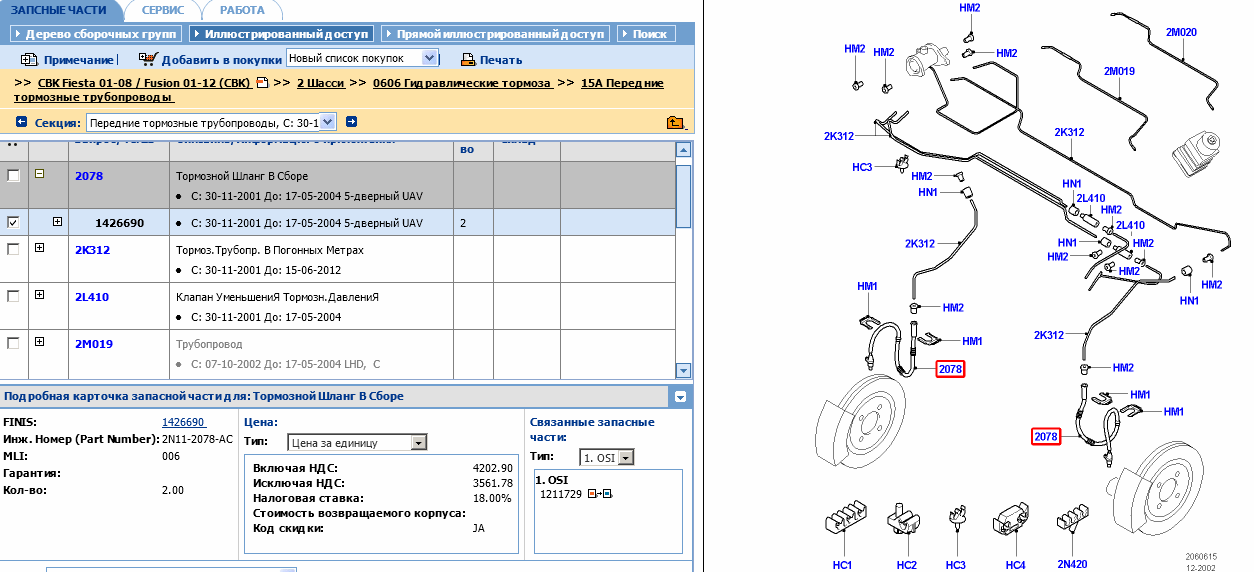Viewport: 1254px width, 572px height.
Task: Expand the 2L410 row plus icon
Action: [x=40, y=294]
